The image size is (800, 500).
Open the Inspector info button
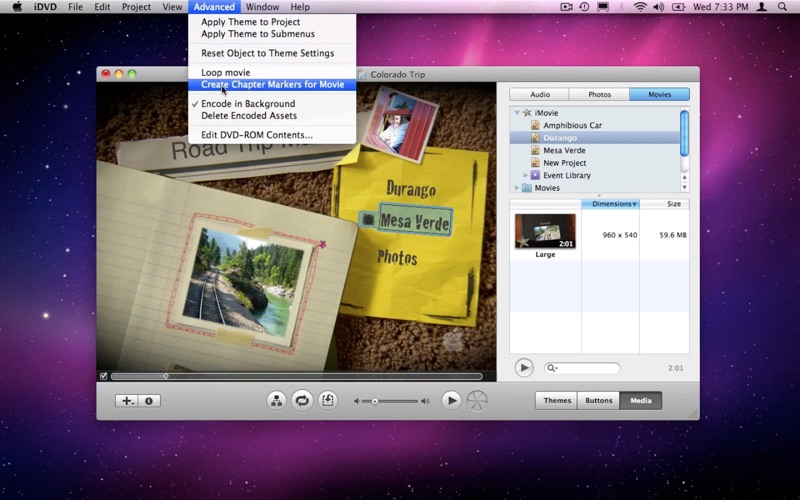click(149, 401)
